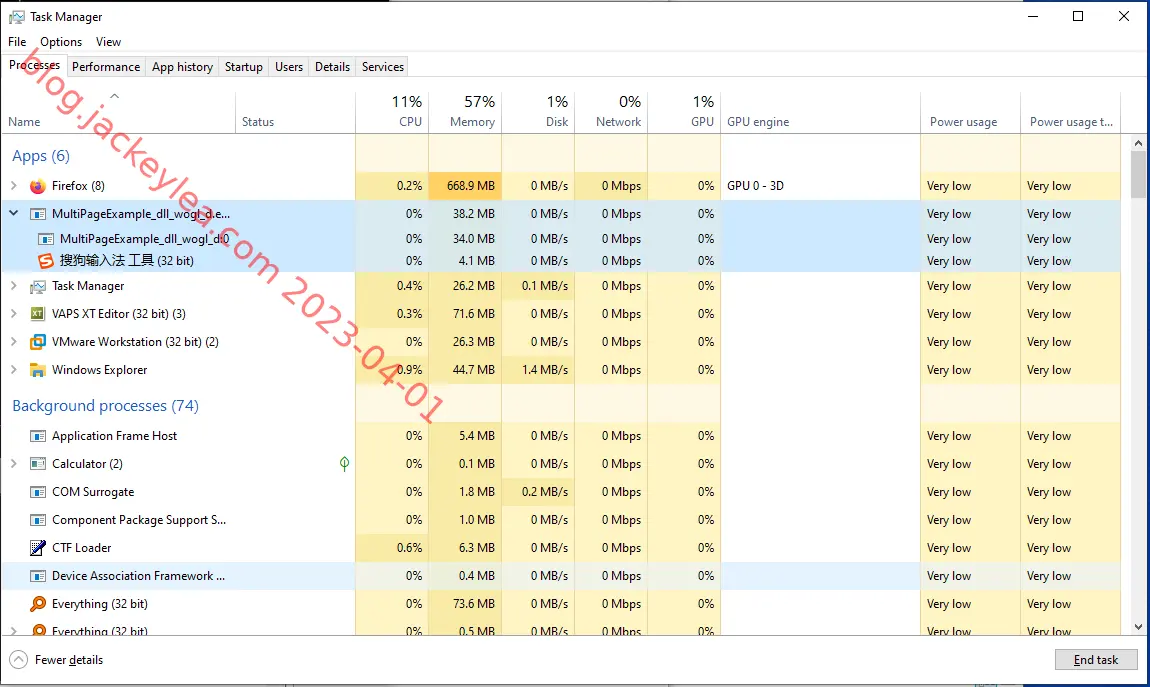1150x687 pixels.
Task: Expand the Calculator (2) process group
Action: tap(13, 463)
